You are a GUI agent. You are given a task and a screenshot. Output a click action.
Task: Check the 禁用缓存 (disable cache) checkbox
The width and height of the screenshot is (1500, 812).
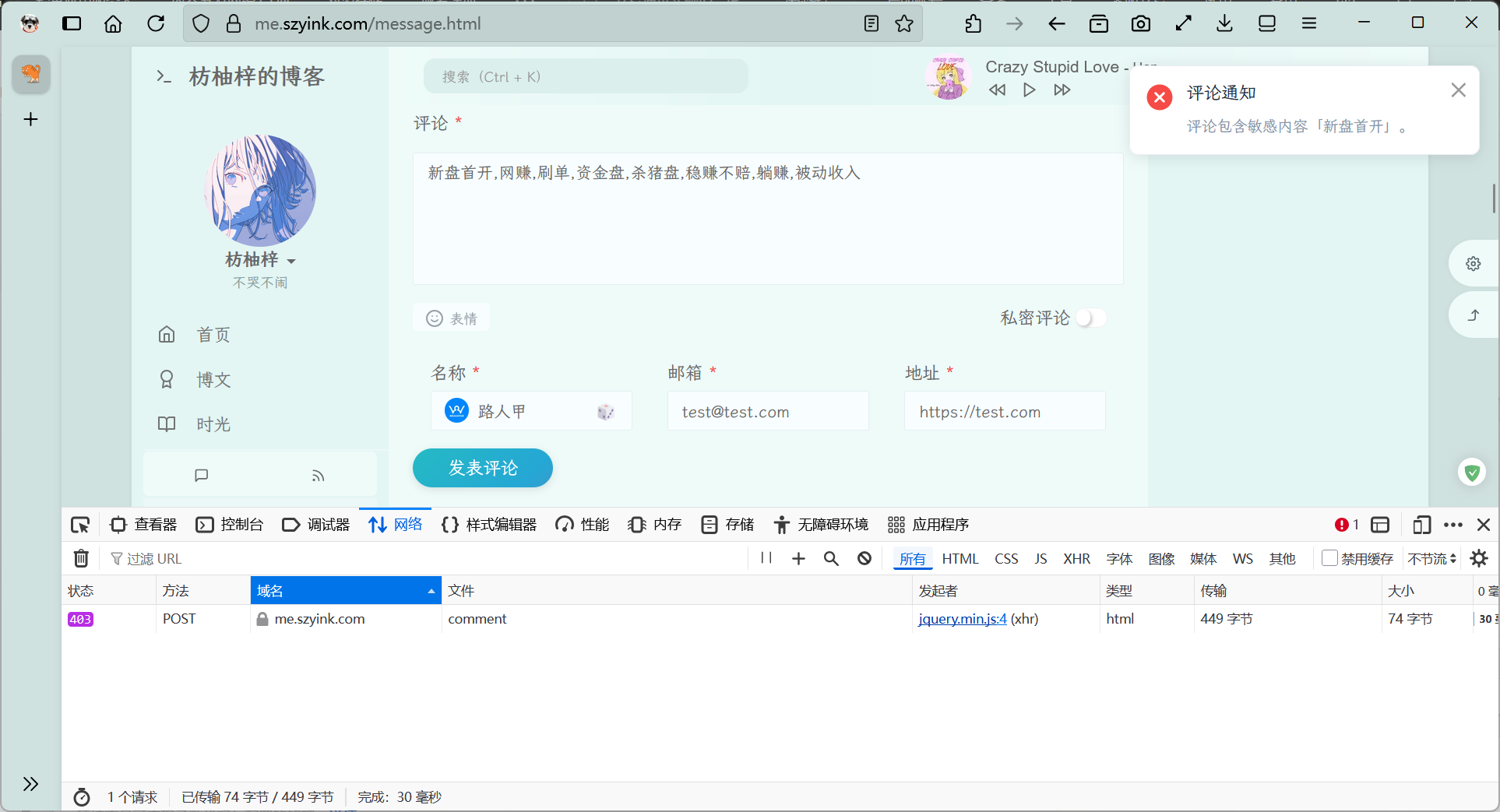tap(1328, 558)
